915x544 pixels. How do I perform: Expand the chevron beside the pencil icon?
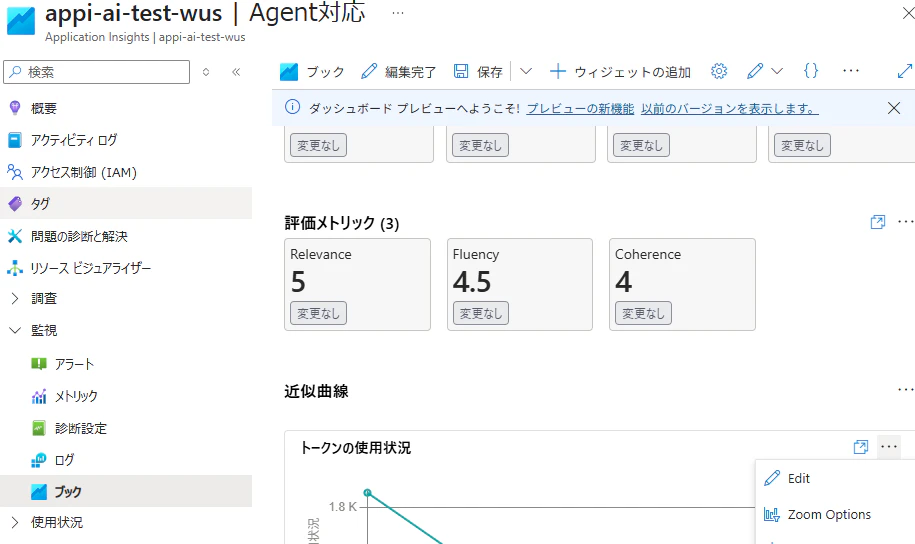(777, 71)
